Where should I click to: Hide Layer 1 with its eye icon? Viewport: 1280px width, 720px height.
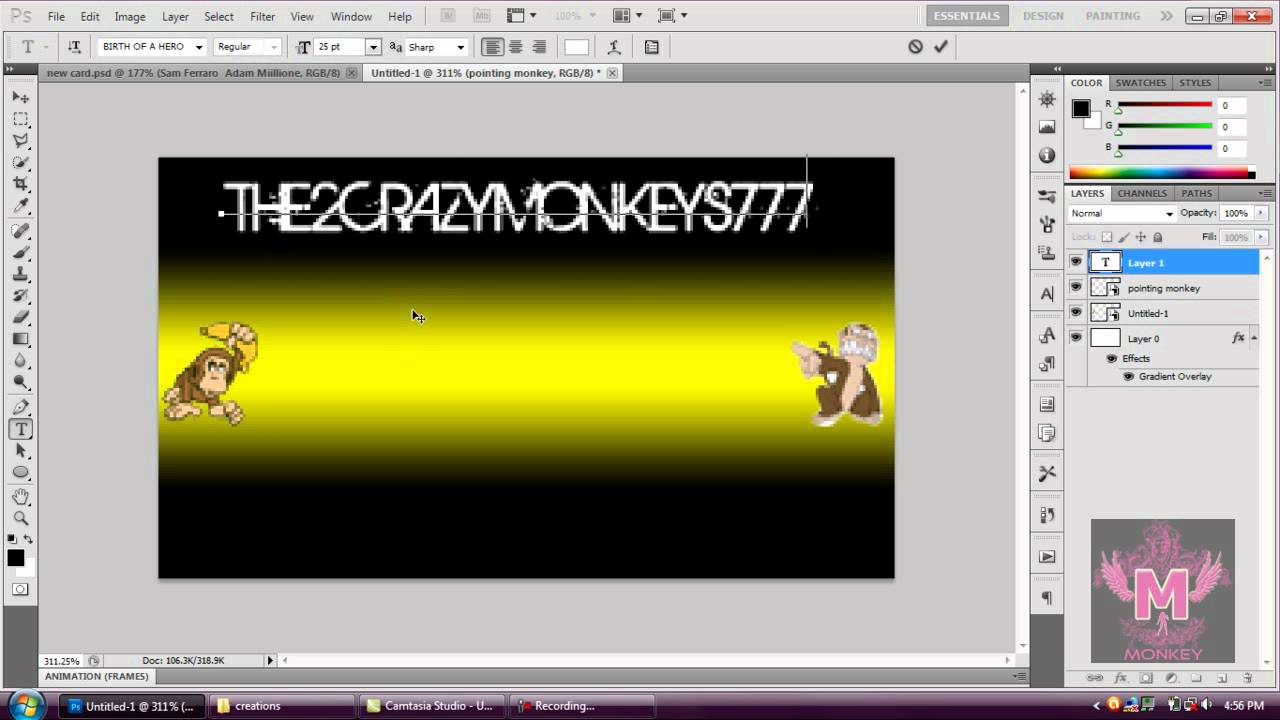click(x=1076, y=262)
